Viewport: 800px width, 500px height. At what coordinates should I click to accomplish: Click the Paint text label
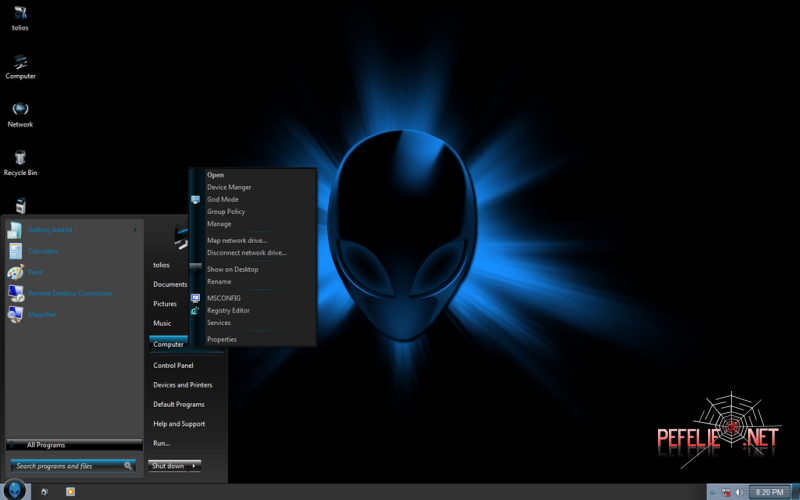tap(36, 272)
